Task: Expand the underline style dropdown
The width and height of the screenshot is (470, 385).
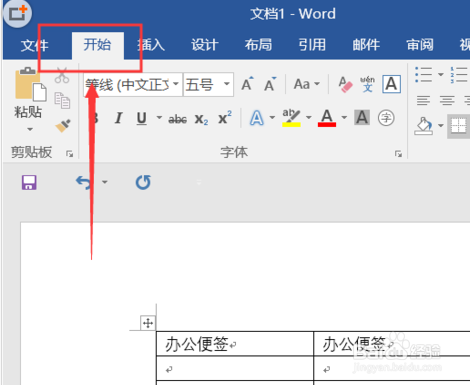Action: click(159, 118)
